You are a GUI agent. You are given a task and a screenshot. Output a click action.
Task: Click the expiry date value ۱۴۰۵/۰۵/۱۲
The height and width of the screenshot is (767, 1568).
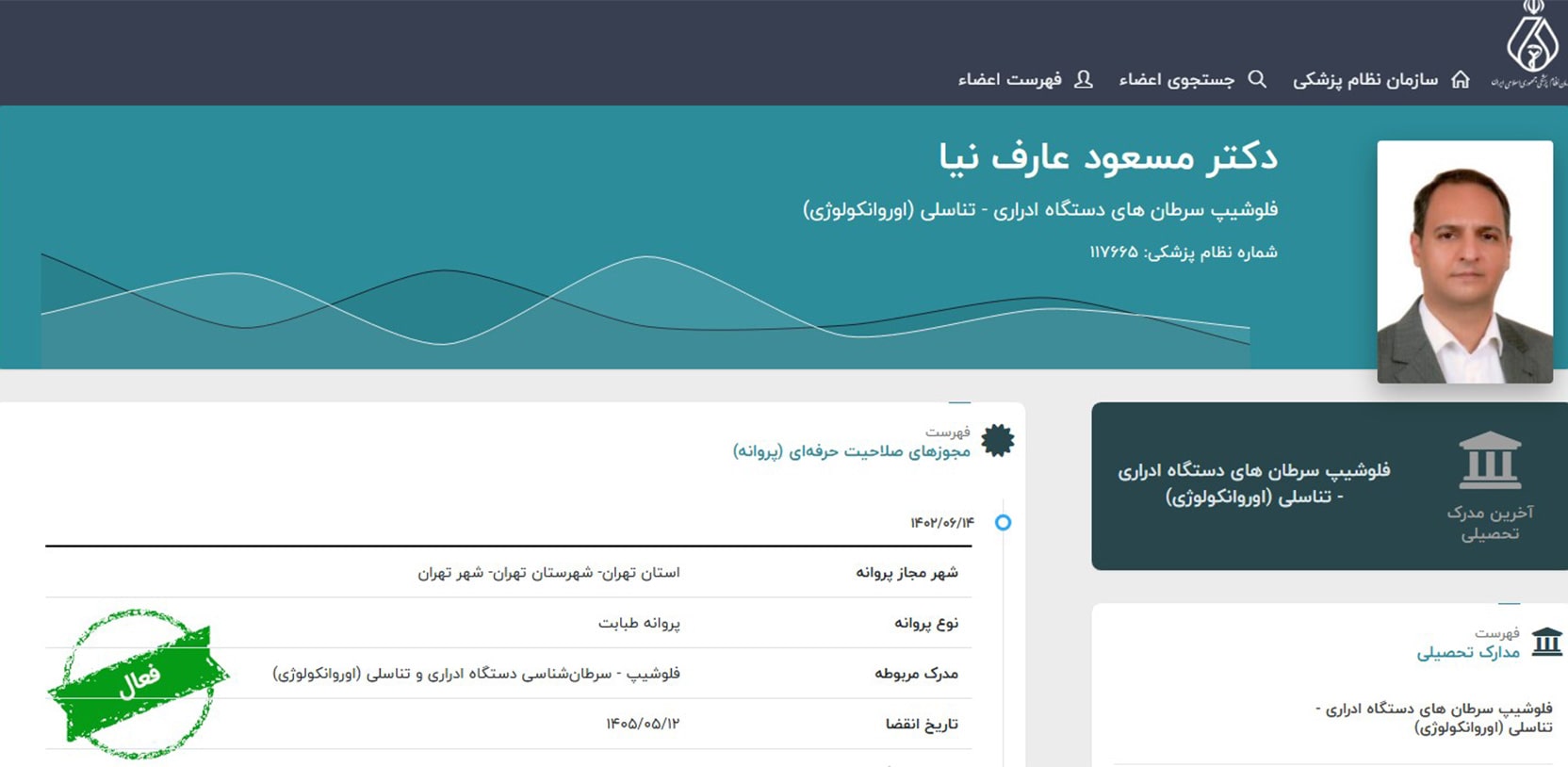click(x=642, y=724)
